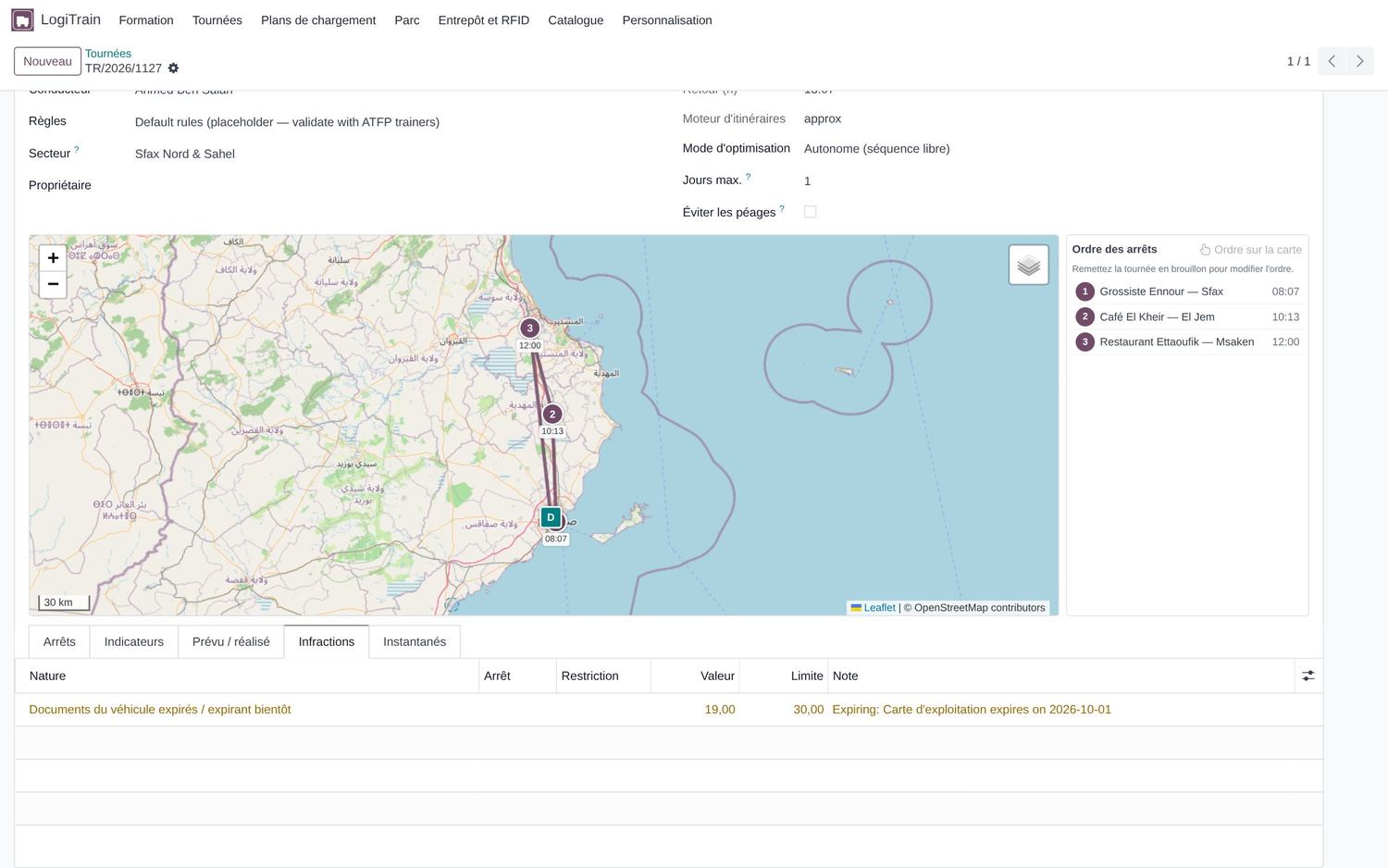Click the Nouveau button
1388x868 pixels.
click(x=47, y=61)
